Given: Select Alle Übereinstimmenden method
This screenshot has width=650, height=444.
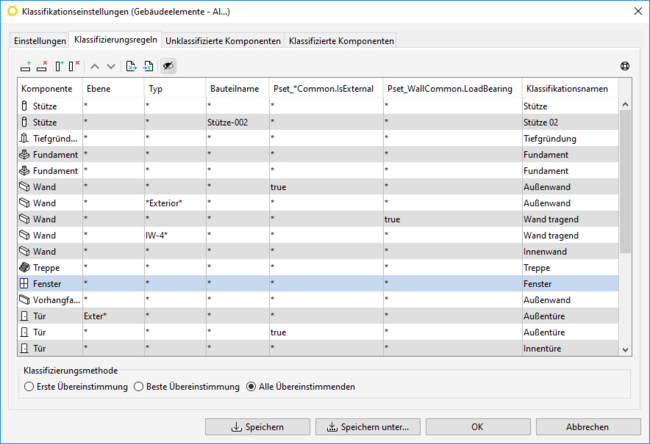Looking at the screenshot, I should [251, 387].
